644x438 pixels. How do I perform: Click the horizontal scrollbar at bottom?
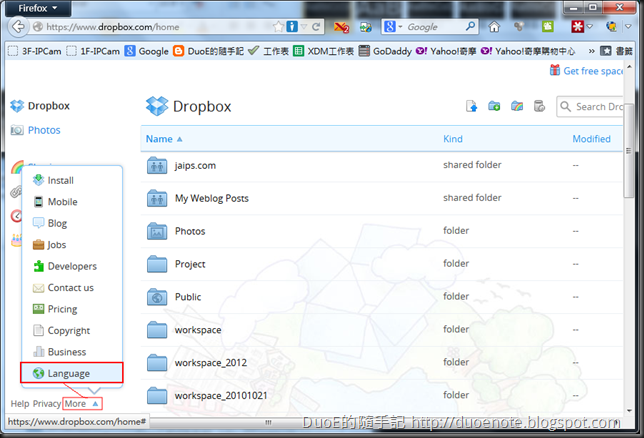[x=268, y=422]
